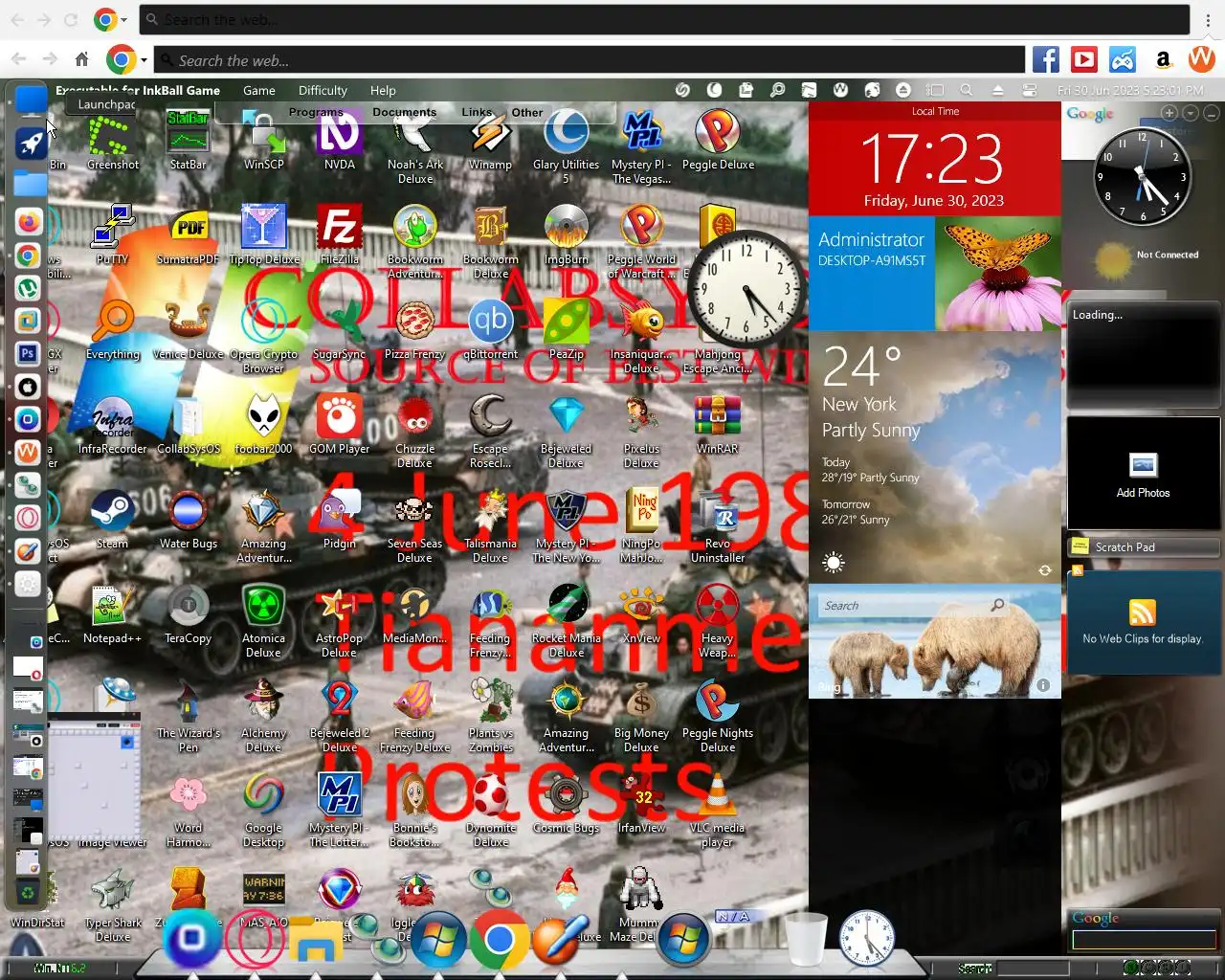This screenshot has height=980, width=1225.
Task: Launch FileZilla desktop icon
Action: pyautogui.click(x=339, y=234)
